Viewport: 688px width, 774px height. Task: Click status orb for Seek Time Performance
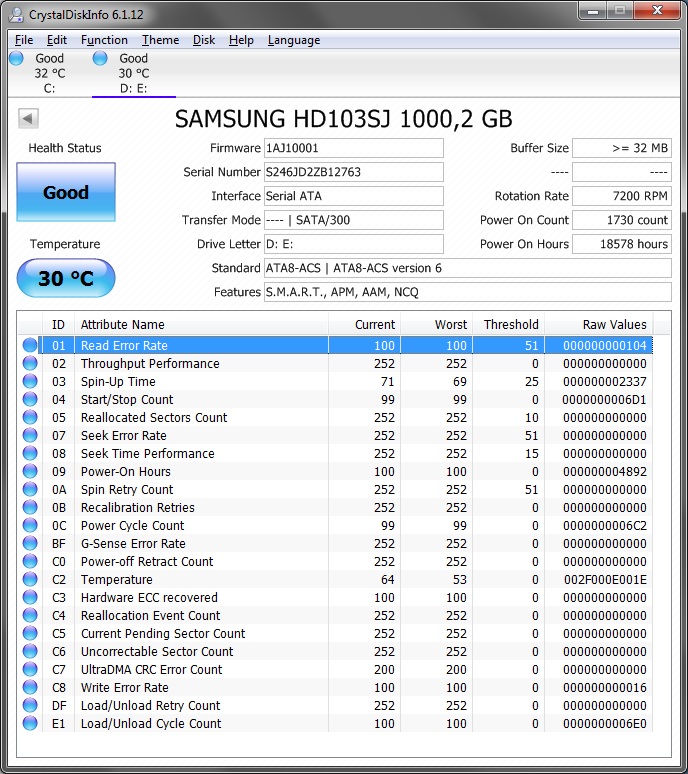point(30,453)
